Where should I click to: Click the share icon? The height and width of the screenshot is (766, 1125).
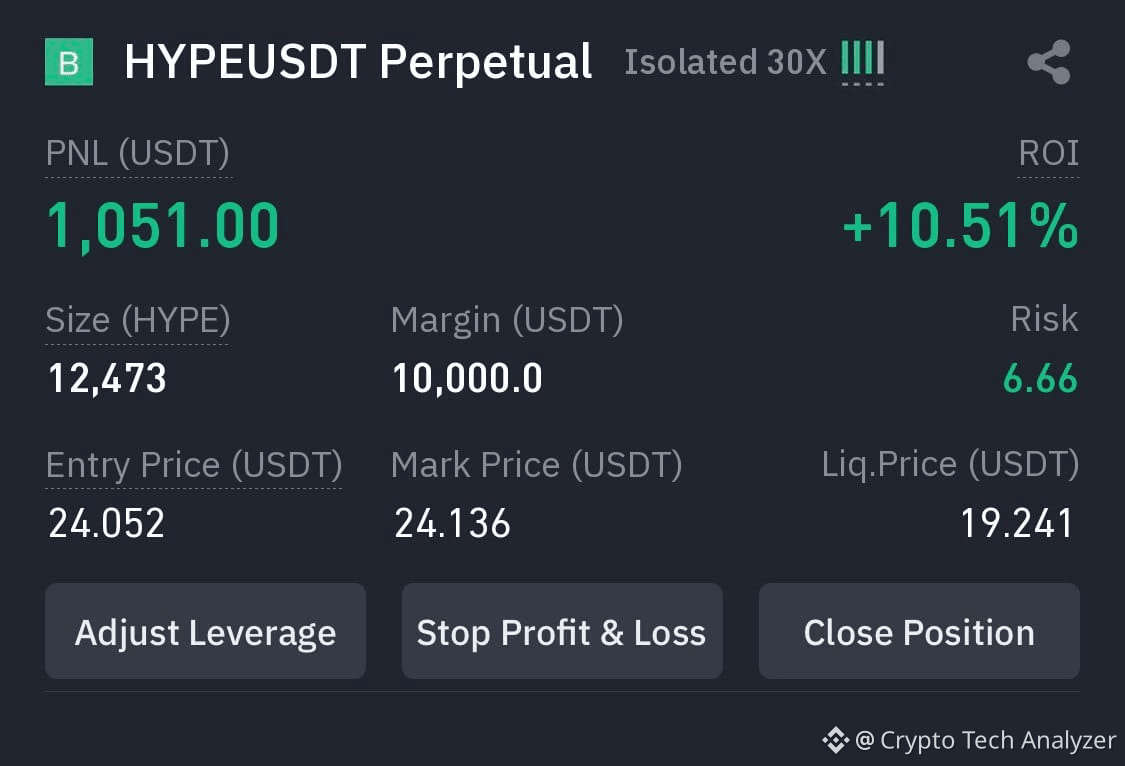coord(1049,62)
